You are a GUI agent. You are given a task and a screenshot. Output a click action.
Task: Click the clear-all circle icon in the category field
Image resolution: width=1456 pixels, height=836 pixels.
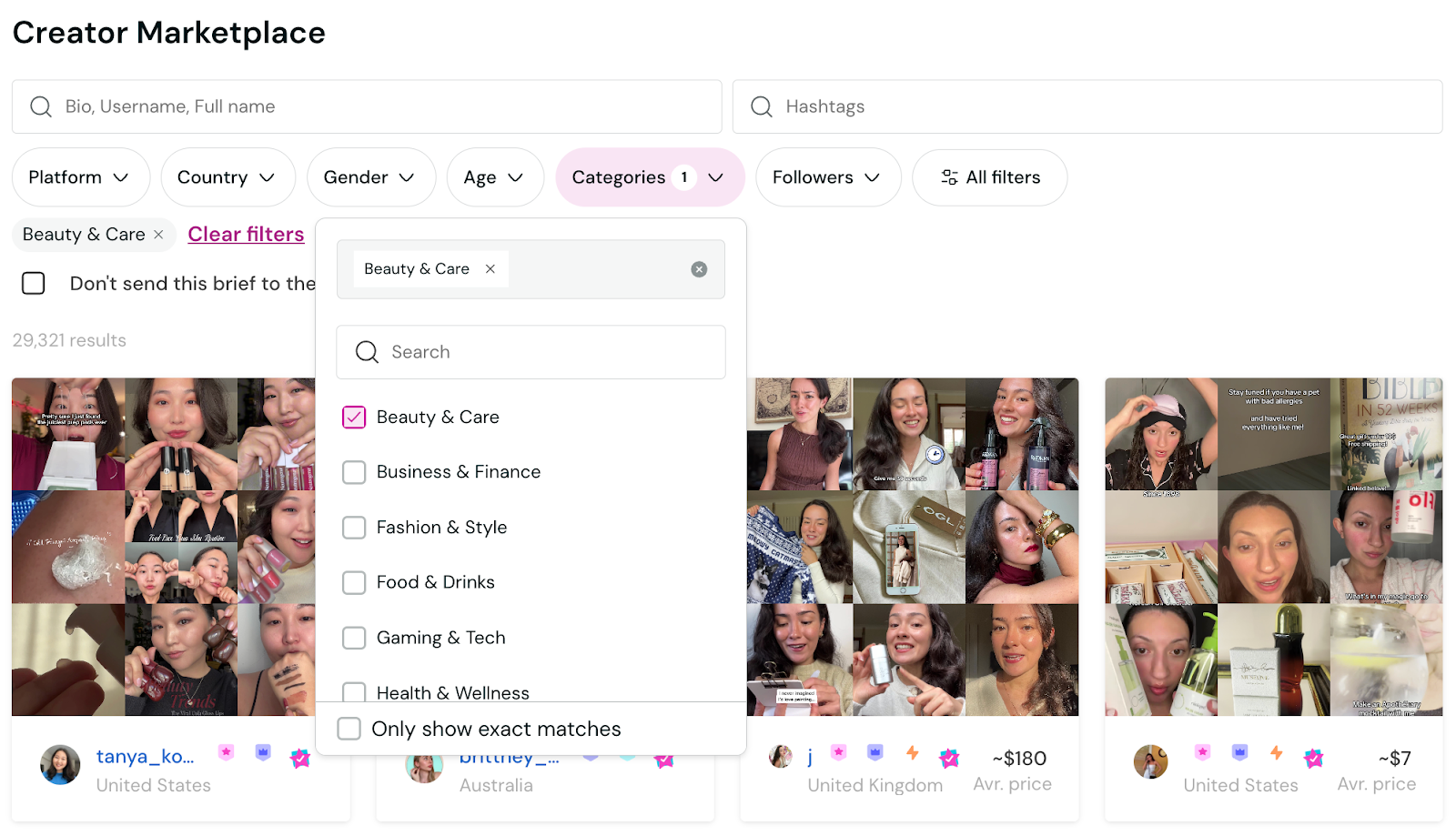(699, 268)
